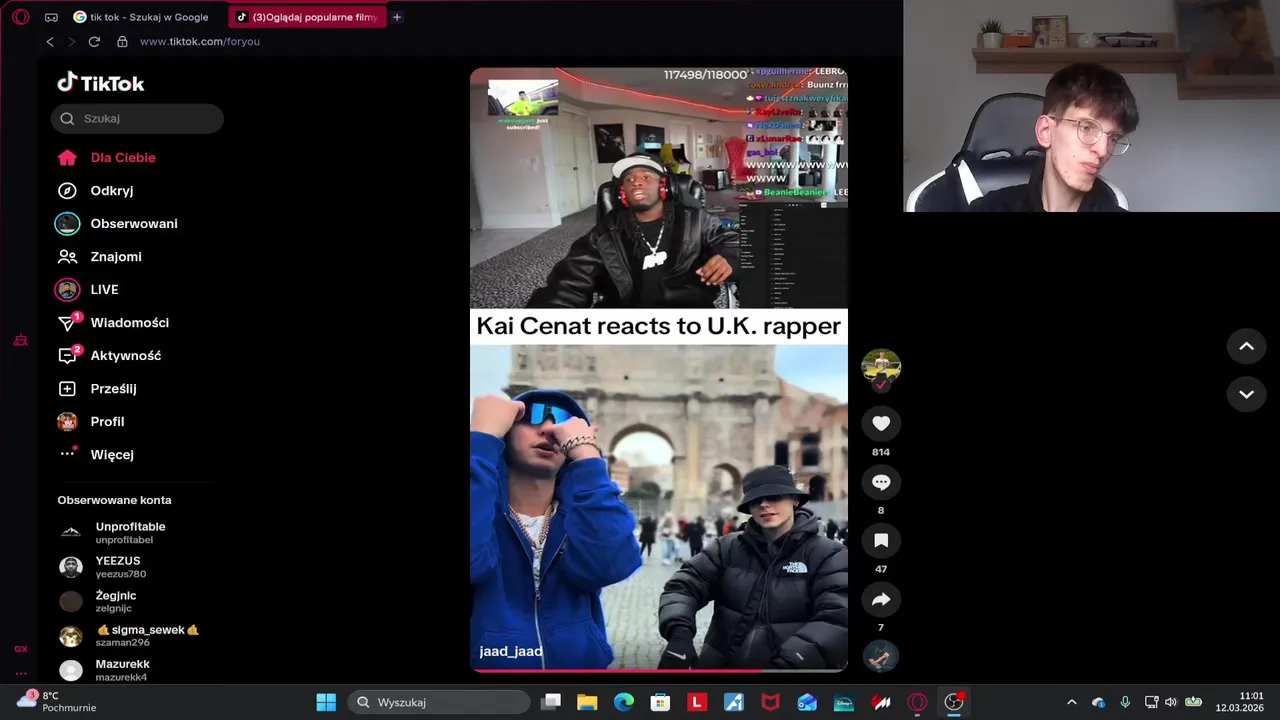Like the video with the heart icon
Viewport: 1280px width, 720px height.
[x=881, y=423]
